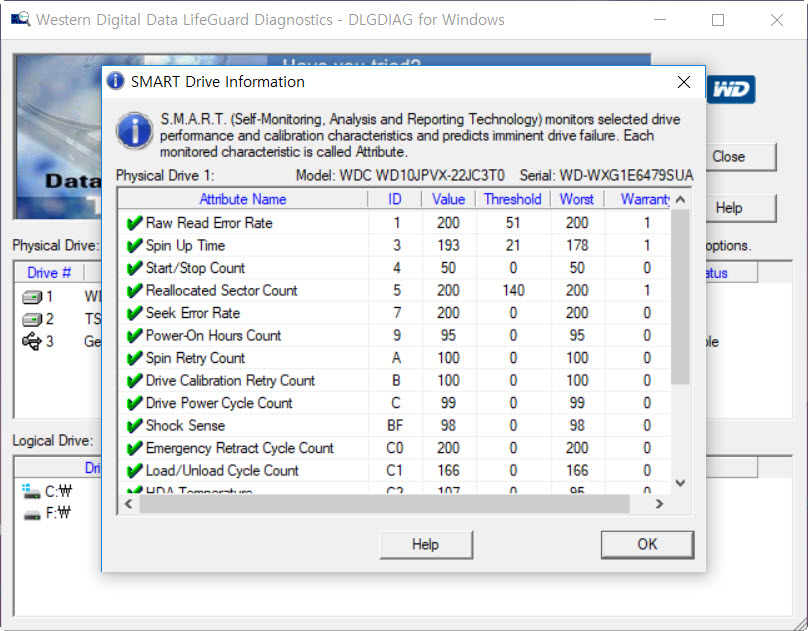Select USB drive 3 icon in main window

[32, 342]
